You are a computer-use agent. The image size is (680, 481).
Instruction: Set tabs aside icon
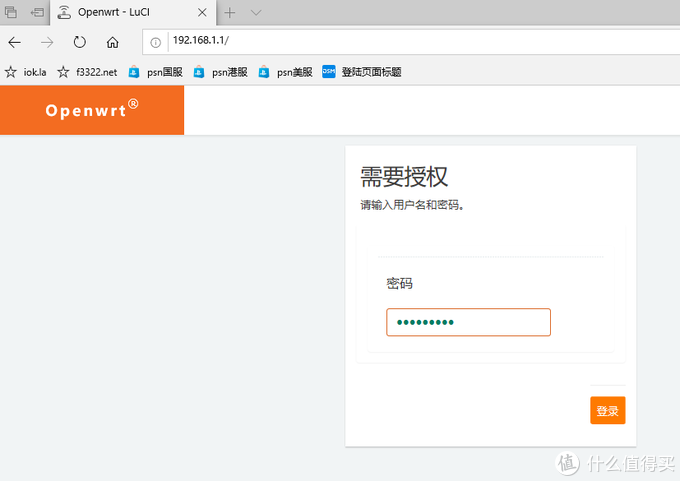(x=37, y=12)
